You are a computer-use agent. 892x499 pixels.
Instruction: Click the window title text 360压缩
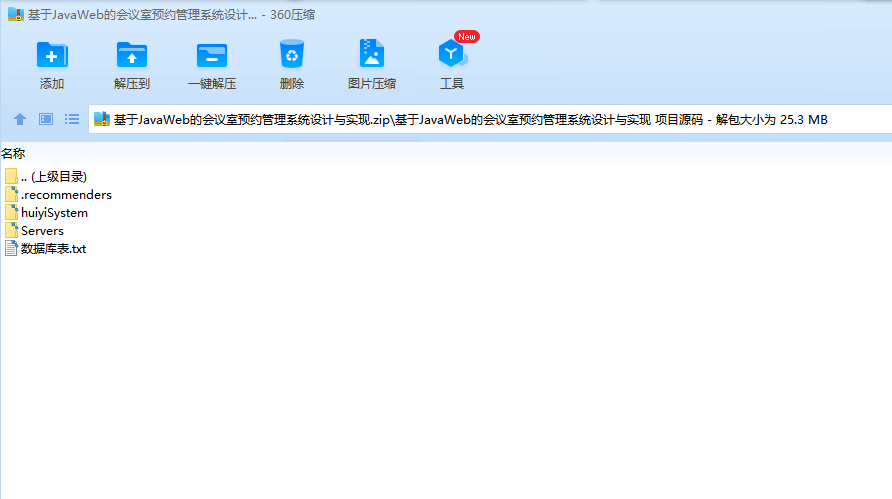click(292, 15)
